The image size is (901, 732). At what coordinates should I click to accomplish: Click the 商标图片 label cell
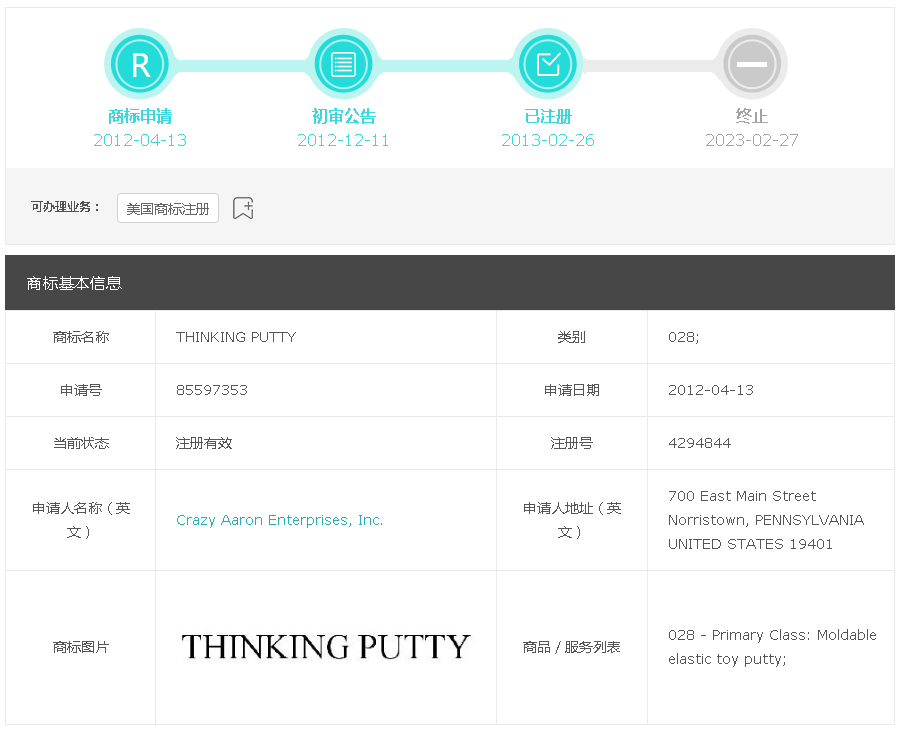tap(80, 647)
